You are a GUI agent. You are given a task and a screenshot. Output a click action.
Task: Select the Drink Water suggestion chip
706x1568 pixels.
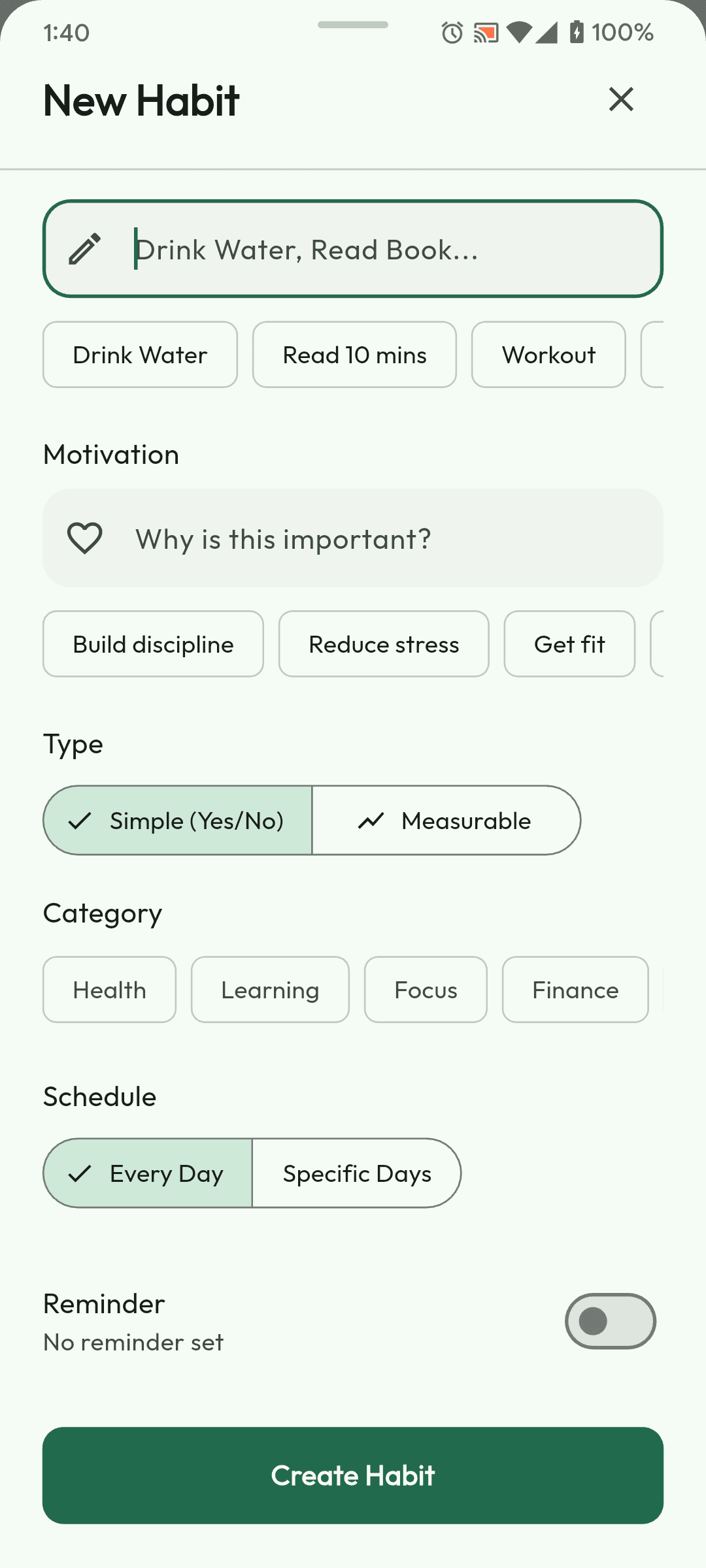(x=139, y=355)
